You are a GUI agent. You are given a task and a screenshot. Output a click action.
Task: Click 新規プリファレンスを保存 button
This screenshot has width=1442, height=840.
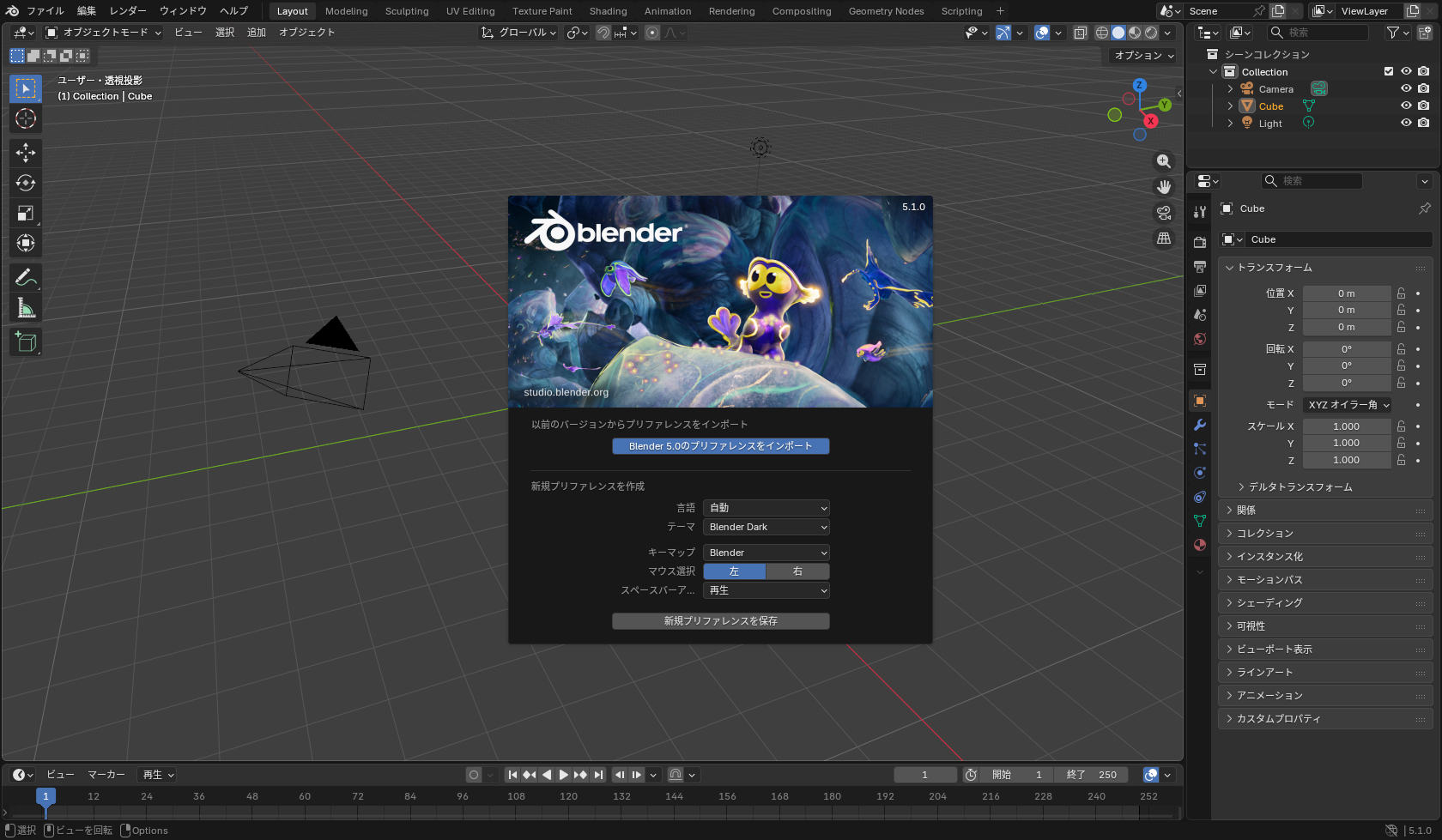coord(720,620)
